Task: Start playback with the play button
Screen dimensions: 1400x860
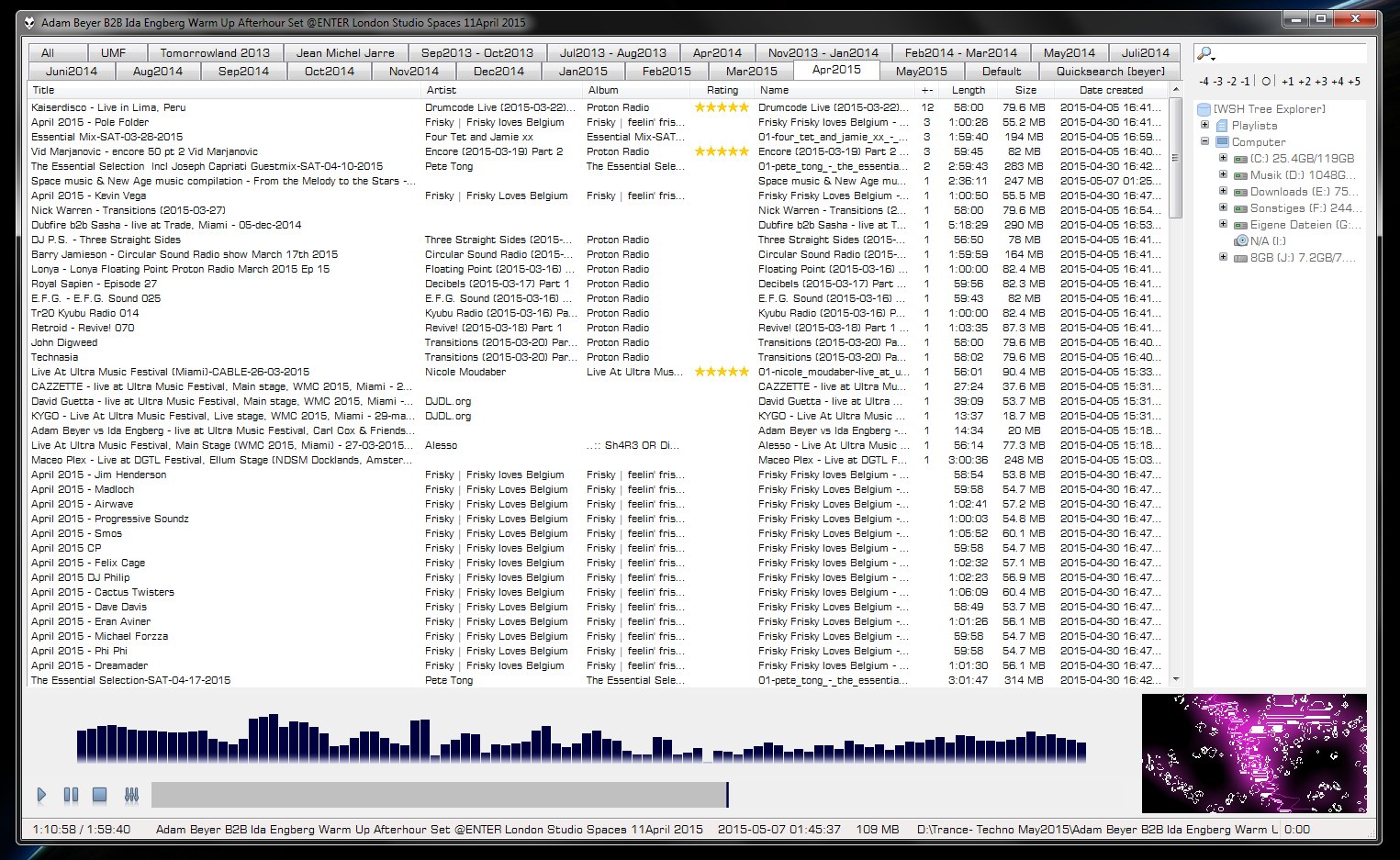Action: 41,795
